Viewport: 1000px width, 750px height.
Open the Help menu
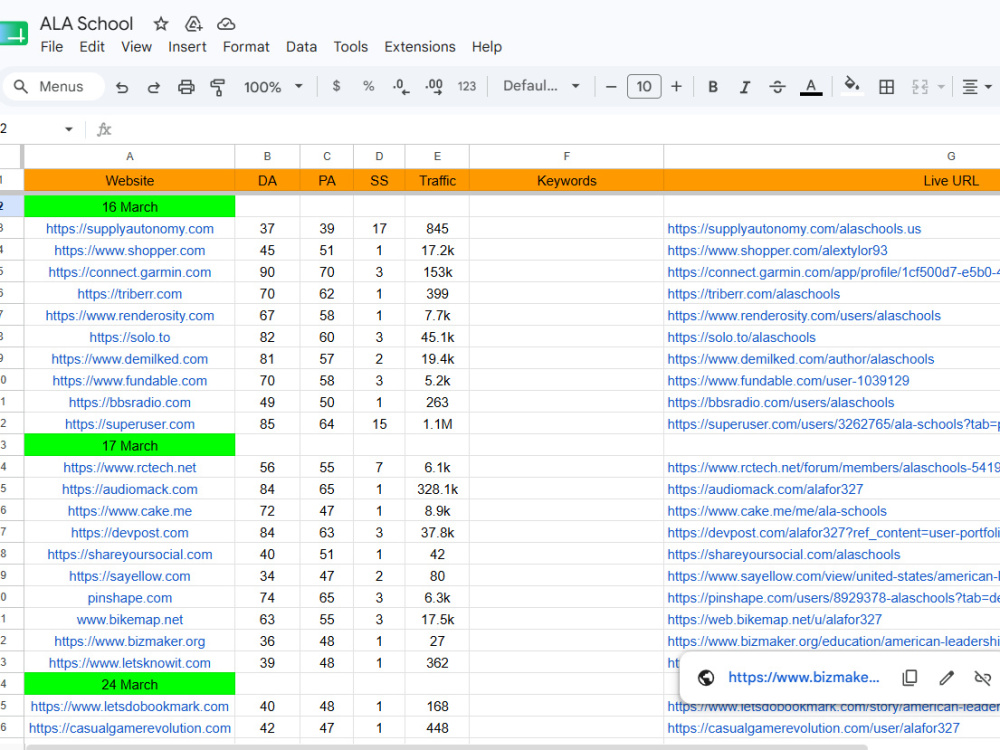(487, 47)
